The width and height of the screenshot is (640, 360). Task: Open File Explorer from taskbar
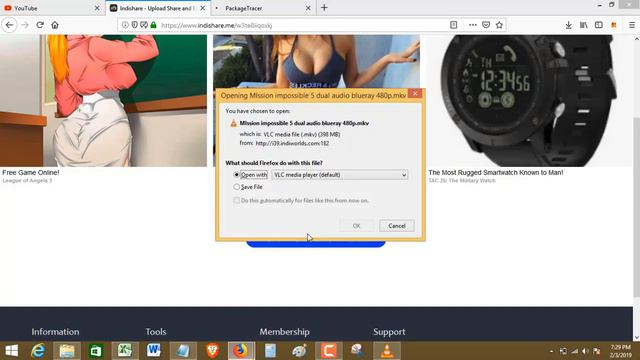67,351
